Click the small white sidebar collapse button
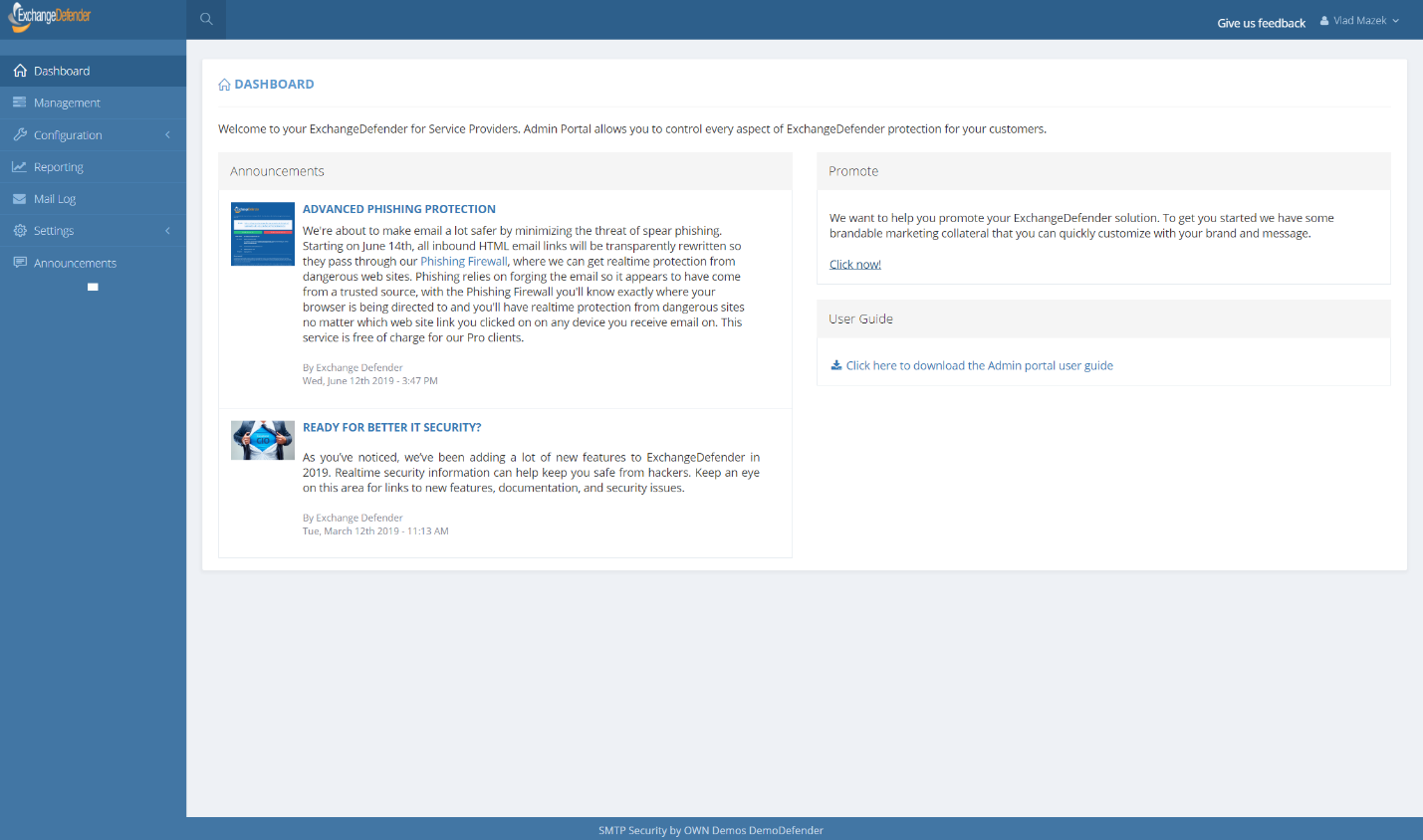Viewport: 1423px width, 840px height. 93,287
